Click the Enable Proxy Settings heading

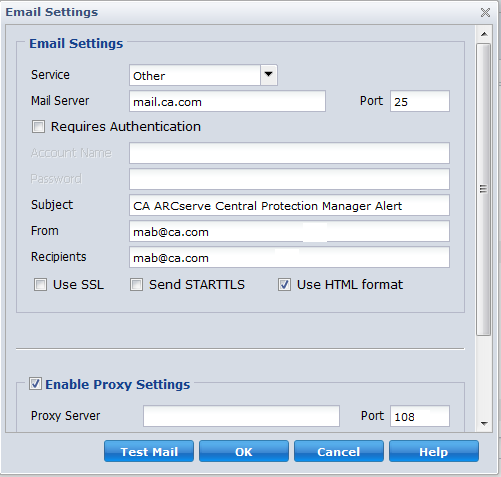pos(117,384)
